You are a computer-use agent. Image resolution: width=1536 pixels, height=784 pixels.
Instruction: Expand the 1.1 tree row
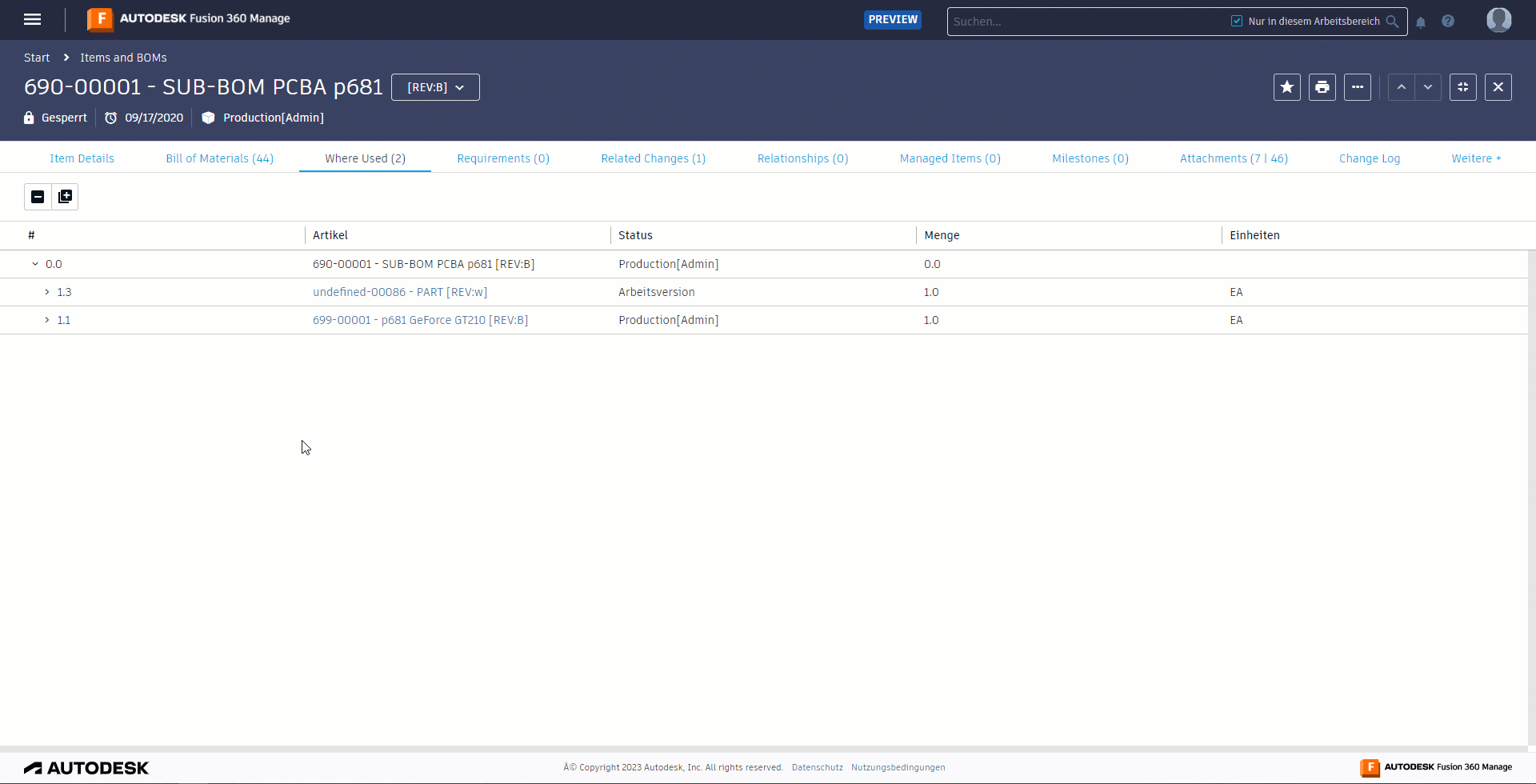pyautogui.click(x=47, y=320)
